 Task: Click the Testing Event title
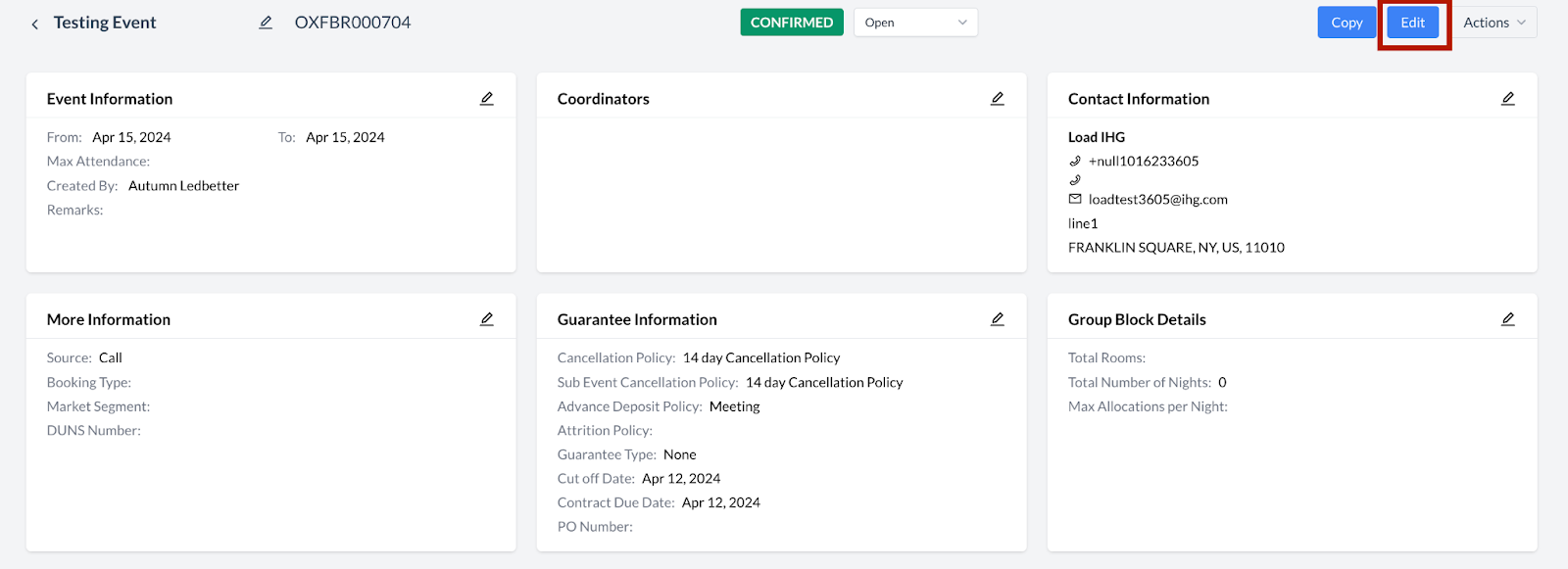105,23
